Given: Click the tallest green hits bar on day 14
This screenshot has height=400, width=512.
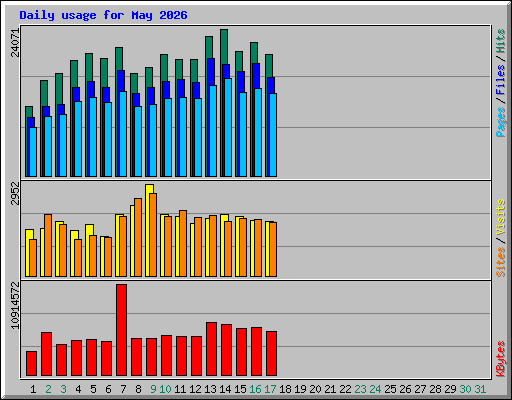Looking at the screenshot, I should coord(224,47).
